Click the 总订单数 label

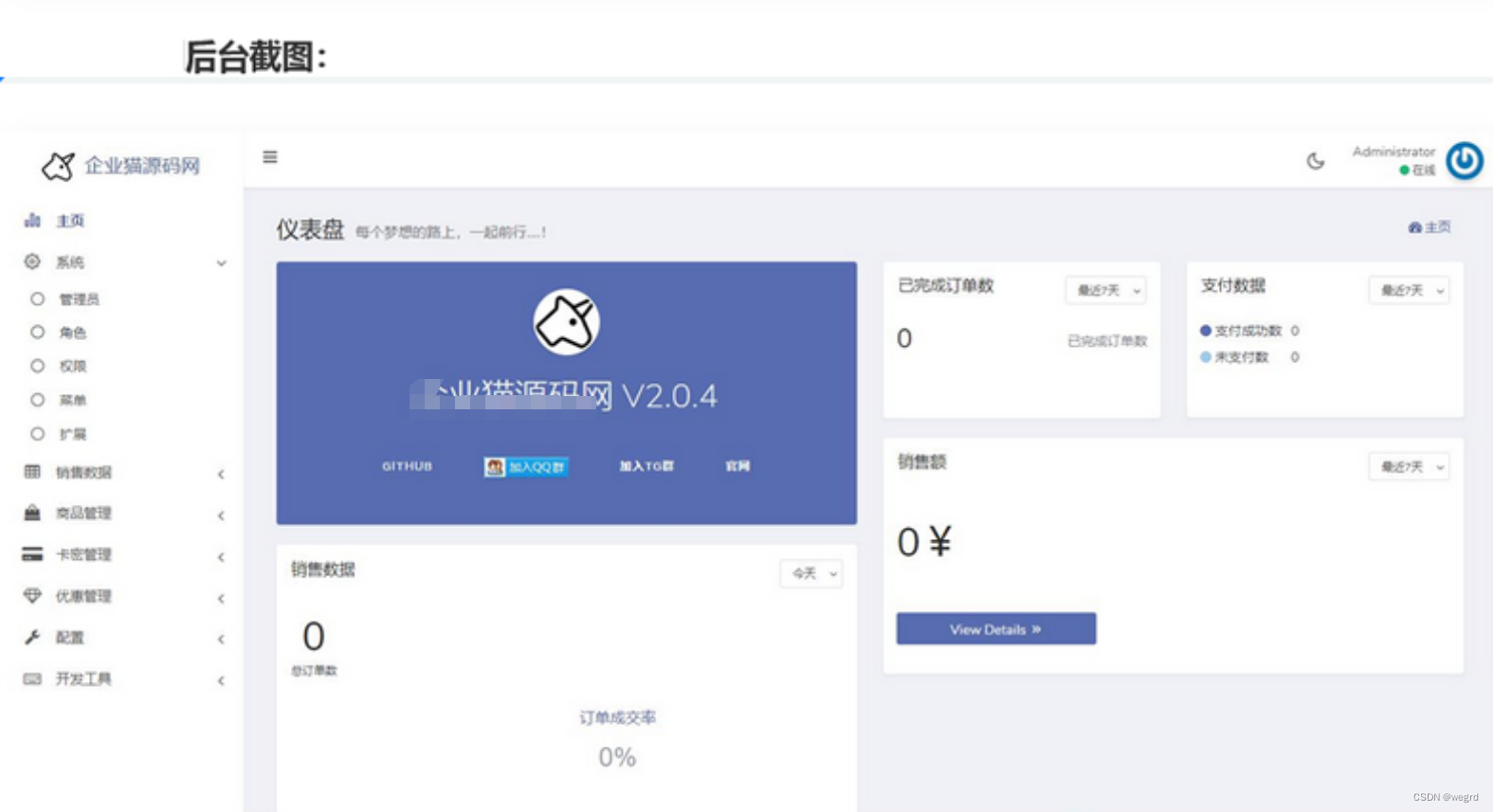[314, 671]
